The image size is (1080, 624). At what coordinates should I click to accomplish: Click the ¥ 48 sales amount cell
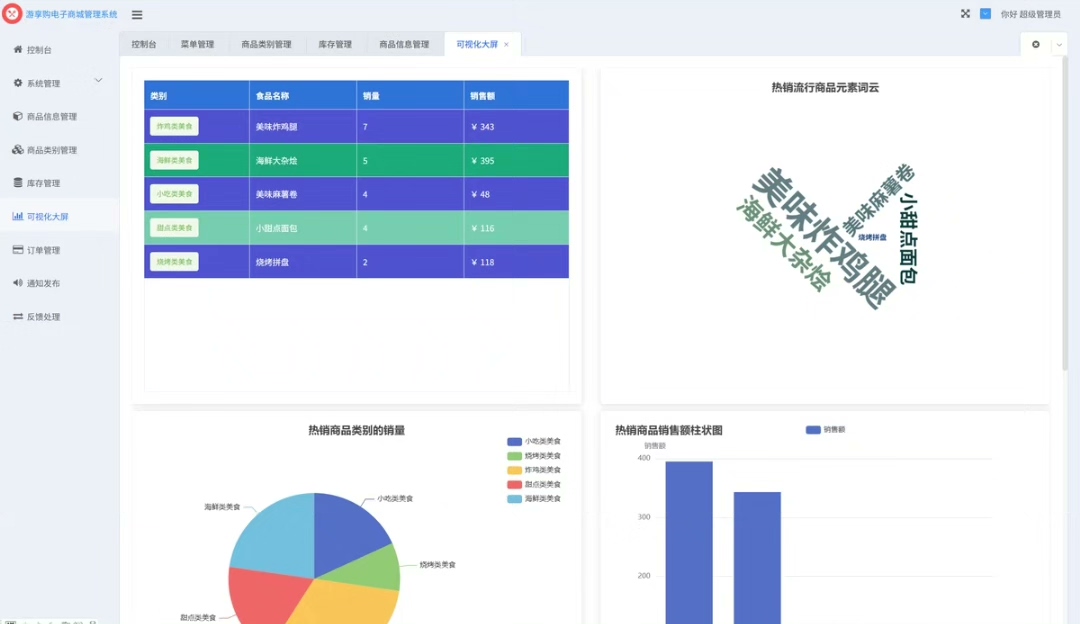click(517, 194)
